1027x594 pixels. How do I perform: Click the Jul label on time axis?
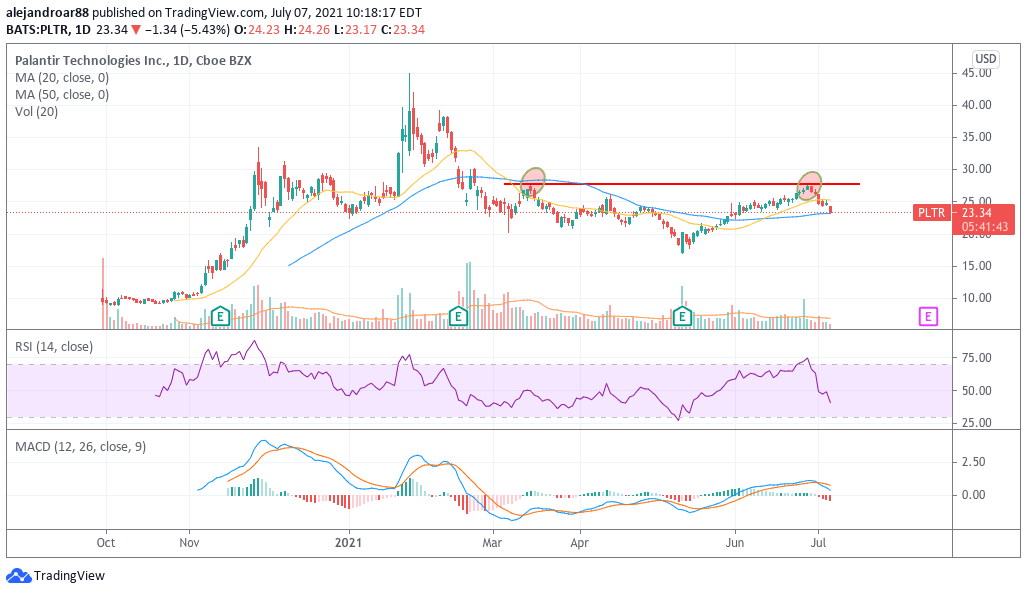click(818, 542)
